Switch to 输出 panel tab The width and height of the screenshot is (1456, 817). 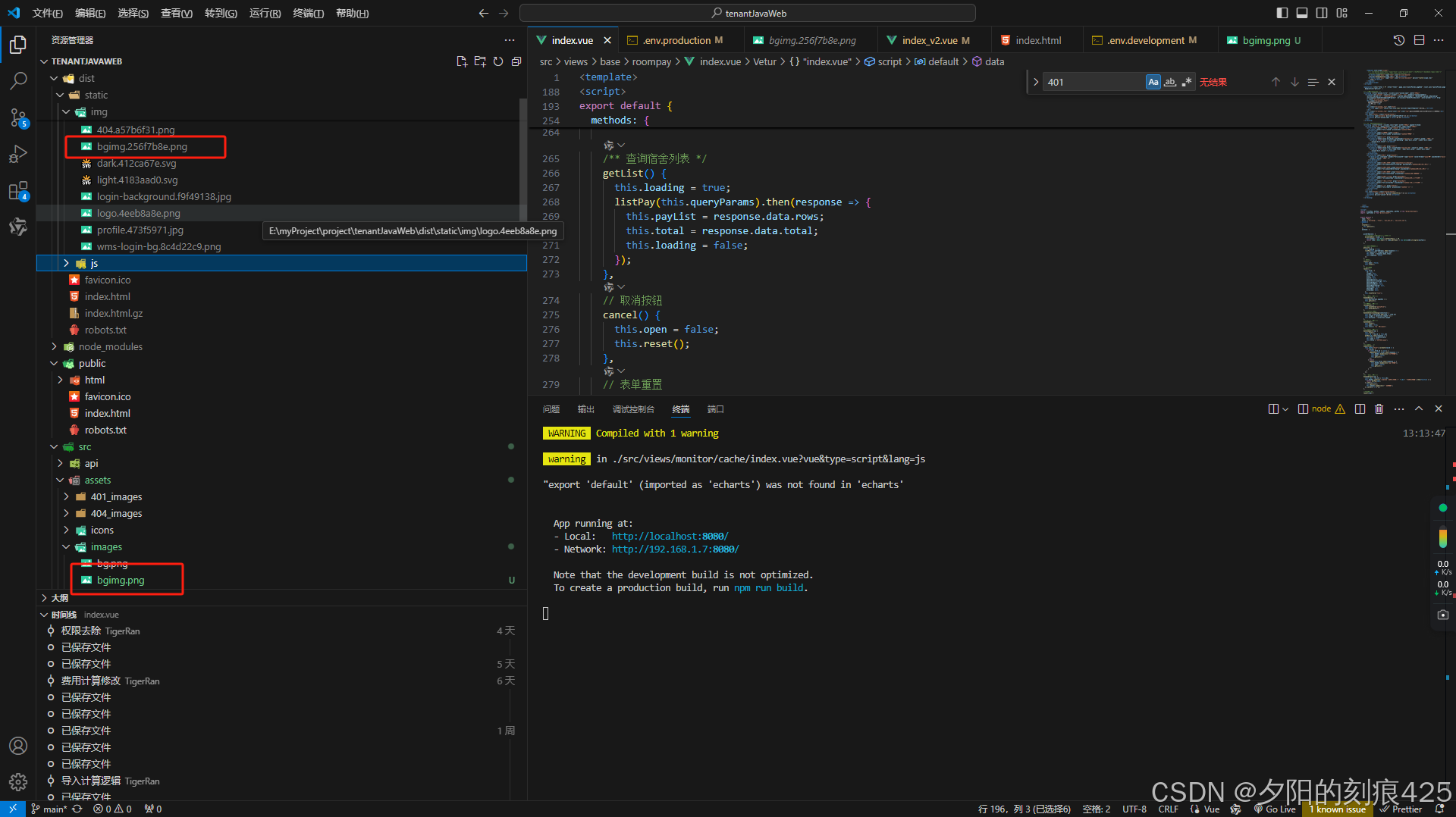tap(586, 409)
